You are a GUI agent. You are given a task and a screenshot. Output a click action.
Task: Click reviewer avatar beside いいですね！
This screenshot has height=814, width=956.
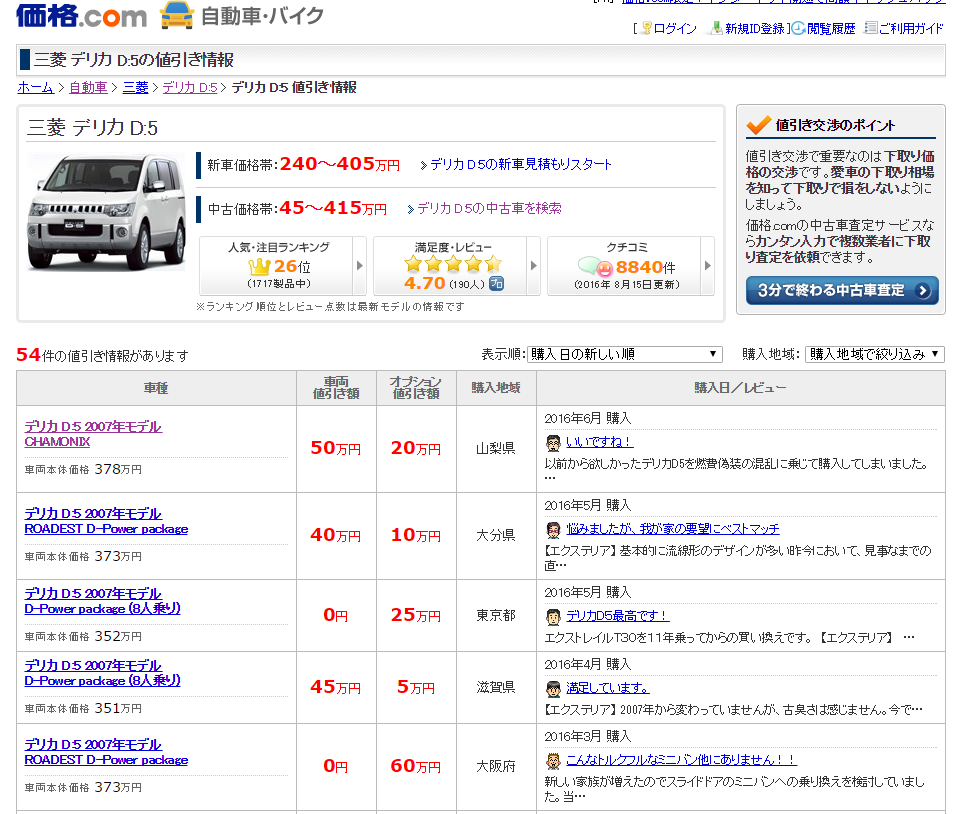(553, 443)
